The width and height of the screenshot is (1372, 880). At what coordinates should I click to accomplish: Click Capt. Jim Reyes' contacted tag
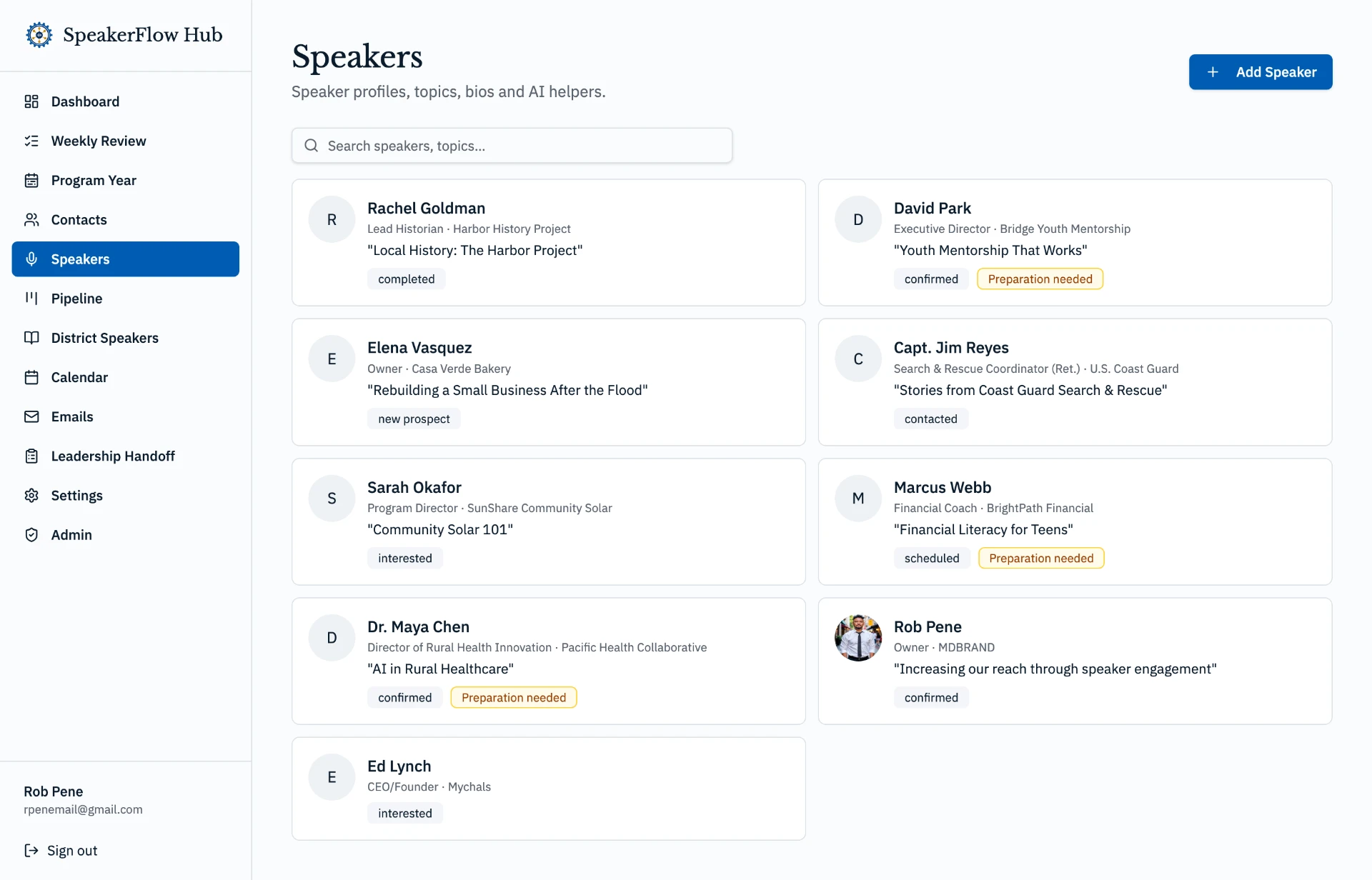931,419
